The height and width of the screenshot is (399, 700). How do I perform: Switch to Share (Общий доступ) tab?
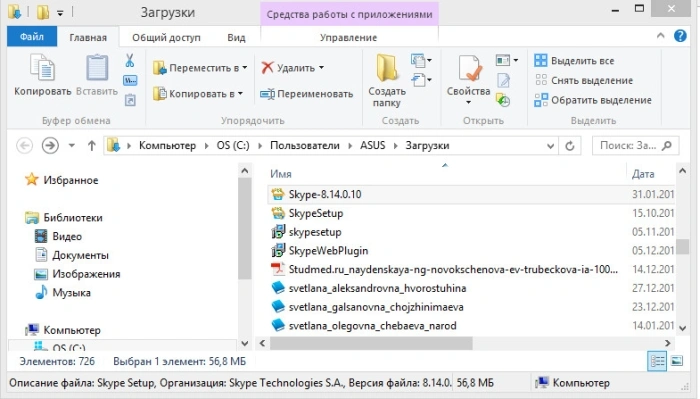point(166,37)
